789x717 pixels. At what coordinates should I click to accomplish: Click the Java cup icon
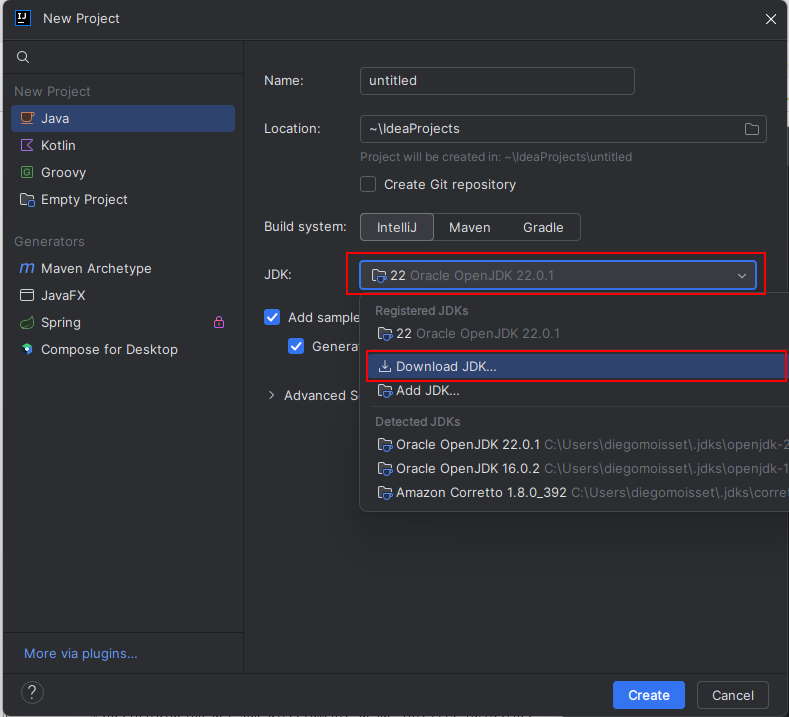tap(27, 118)
